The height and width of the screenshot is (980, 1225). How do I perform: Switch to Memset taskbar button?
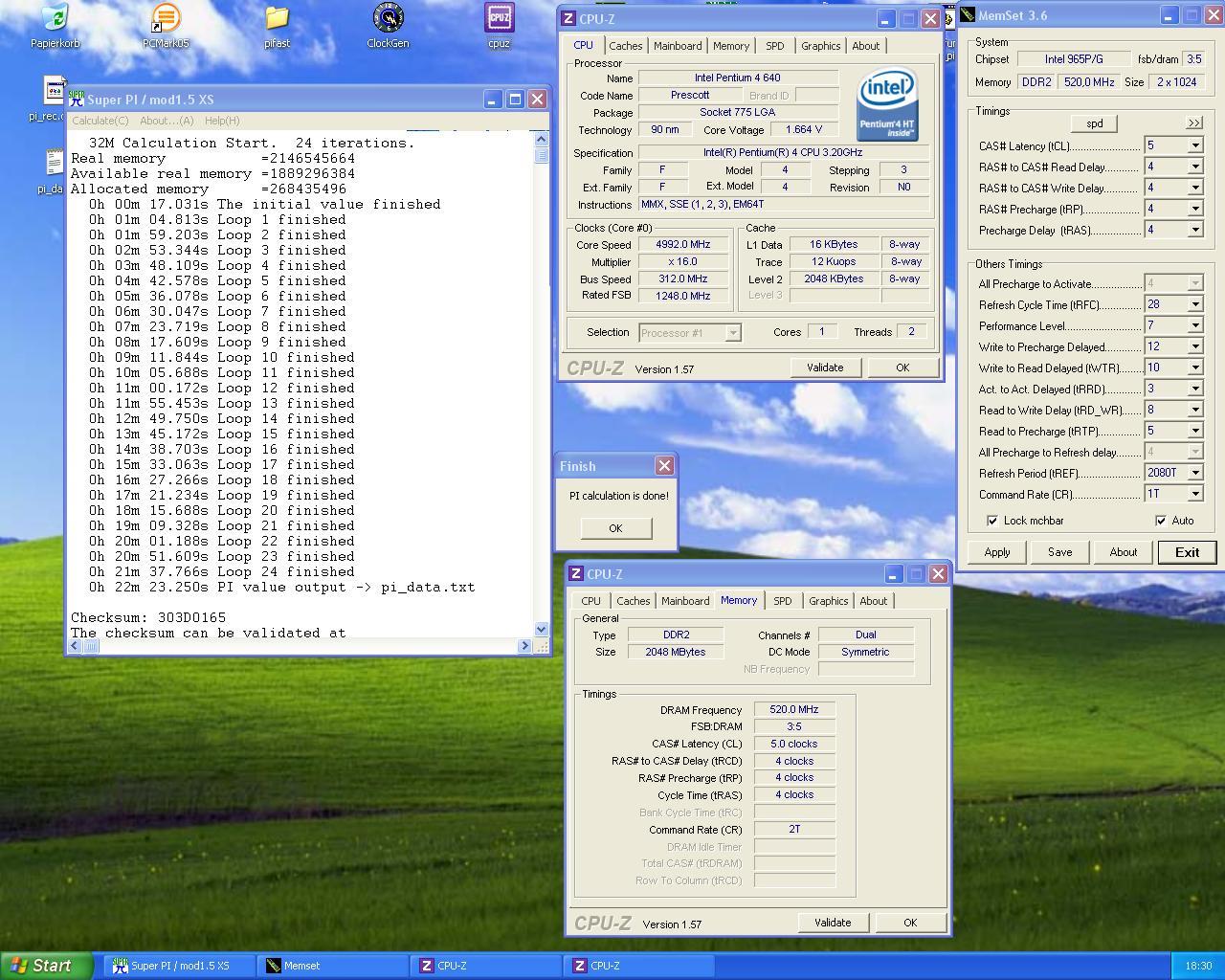click(x=332, y=966)
